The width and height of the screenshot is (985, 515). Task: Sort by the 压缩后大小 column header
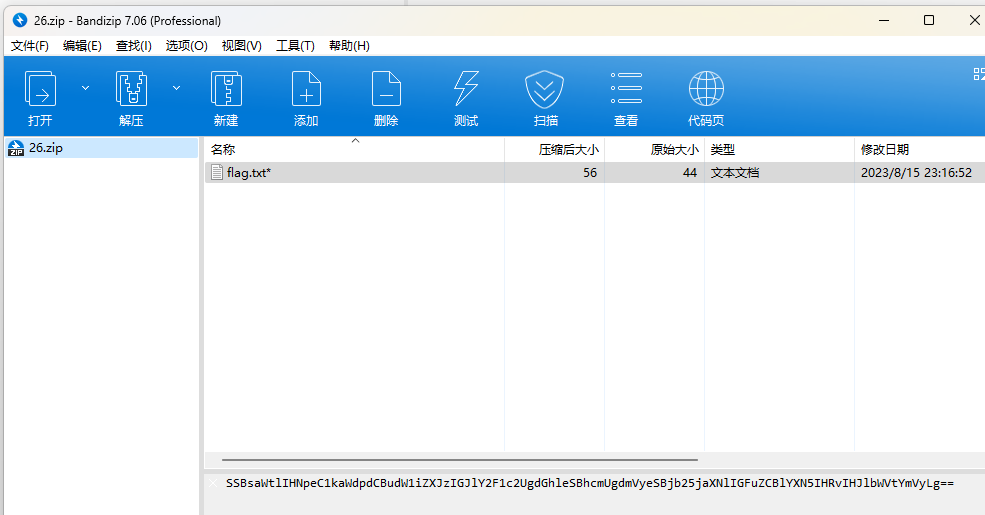555,149
